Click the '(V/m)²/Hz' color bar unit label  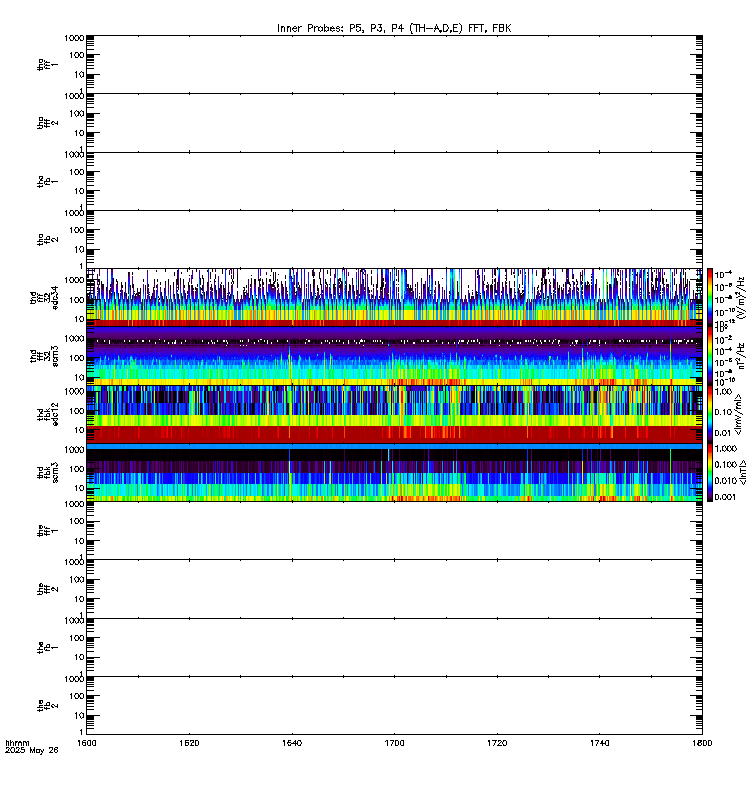(741, 297)
